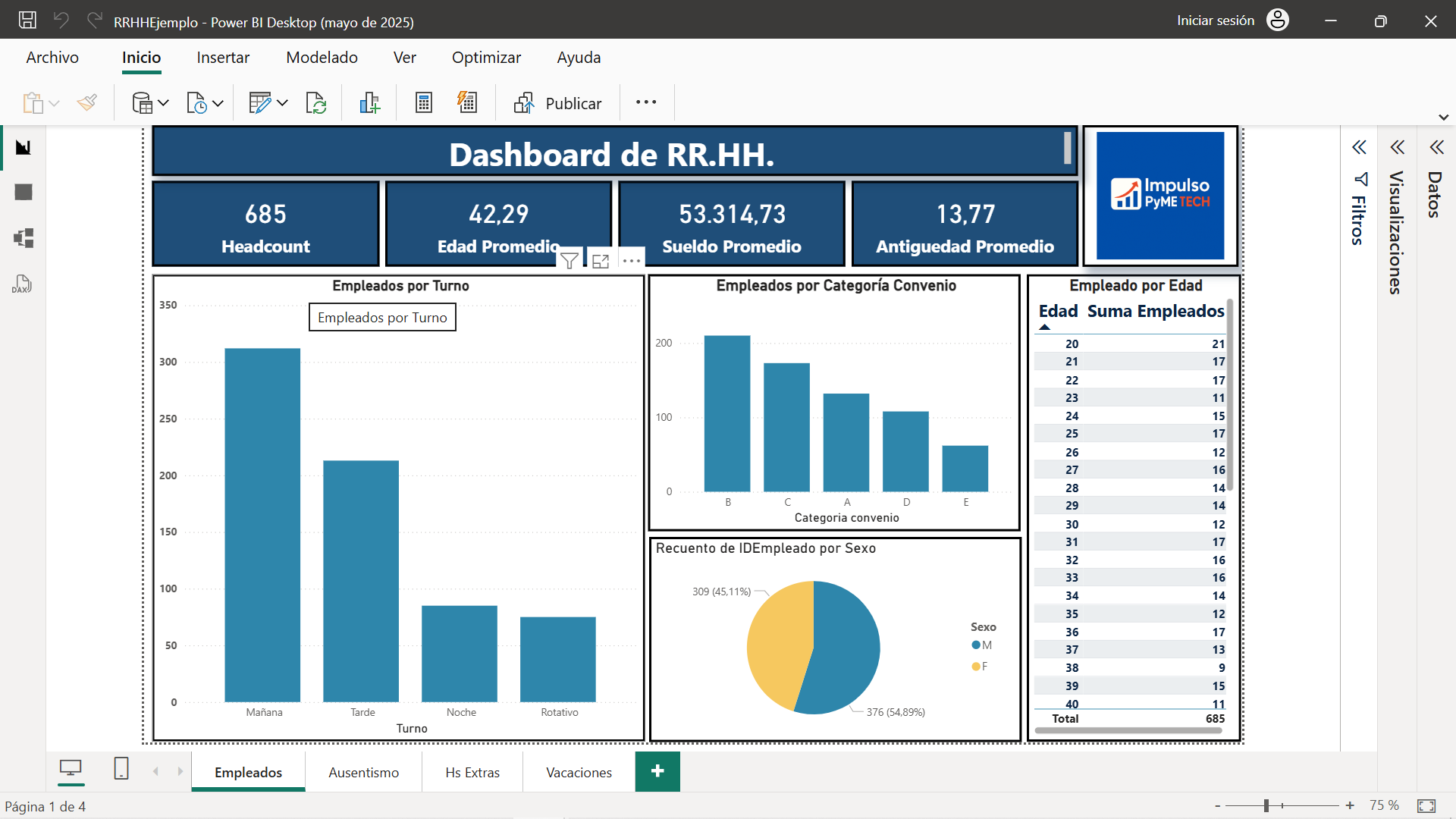
Task: Click Iniciar sesión to sign in
Action: [x=1216, y=20]
